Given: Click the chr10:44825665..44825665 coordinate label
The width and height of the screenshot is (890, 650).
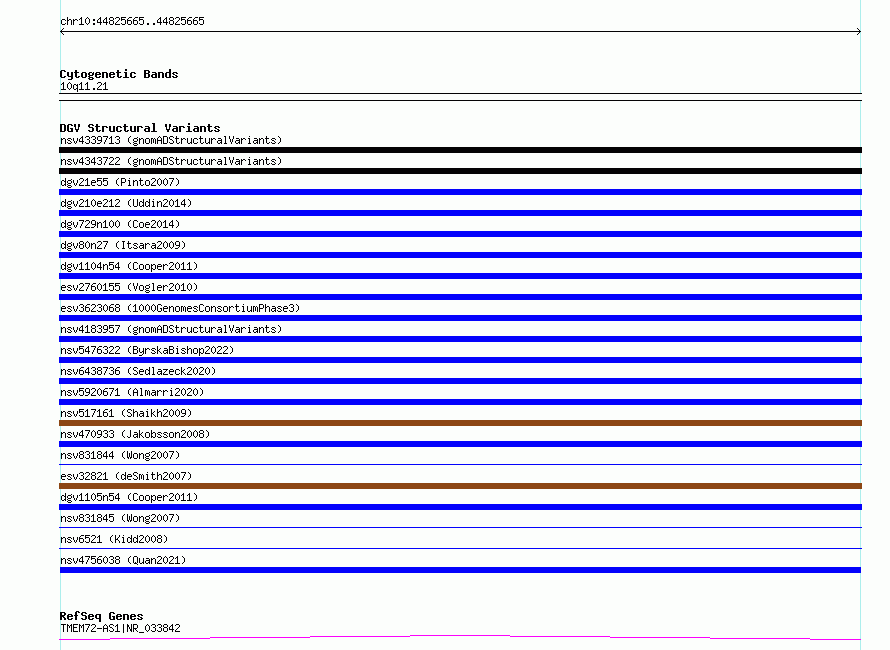Looking at the screenshot, I should [x=132, y=22].
